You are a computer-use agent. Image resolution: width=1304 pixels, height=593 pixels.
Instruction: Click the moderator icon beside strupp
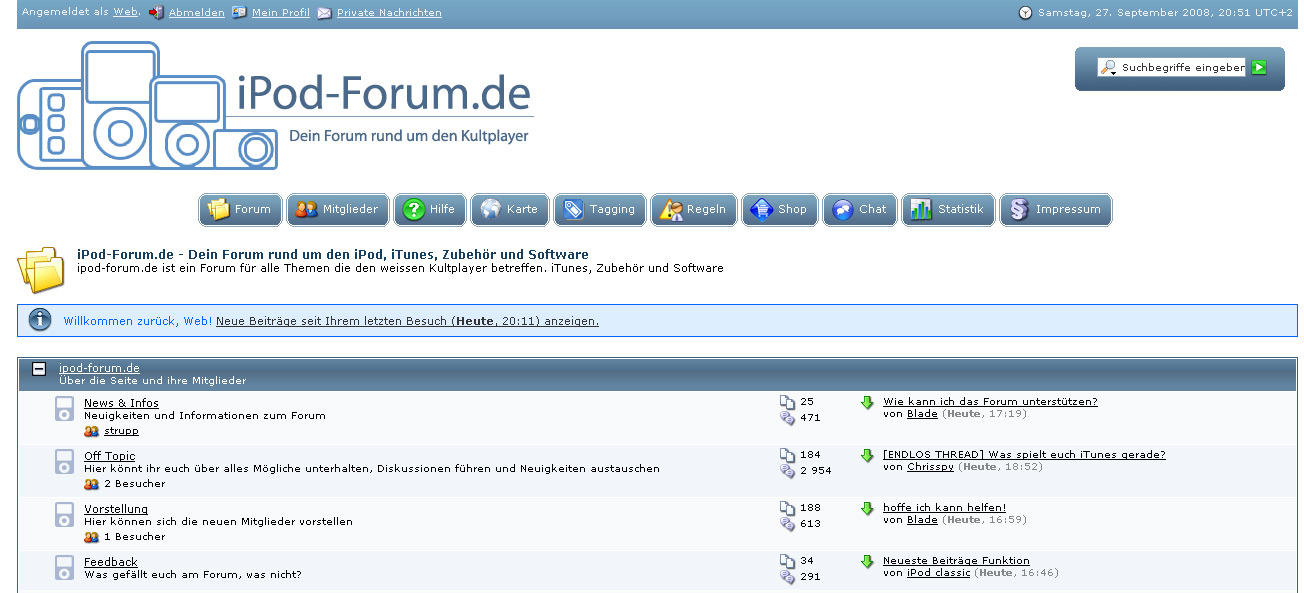pyautogui.click(x=92, y=431)
